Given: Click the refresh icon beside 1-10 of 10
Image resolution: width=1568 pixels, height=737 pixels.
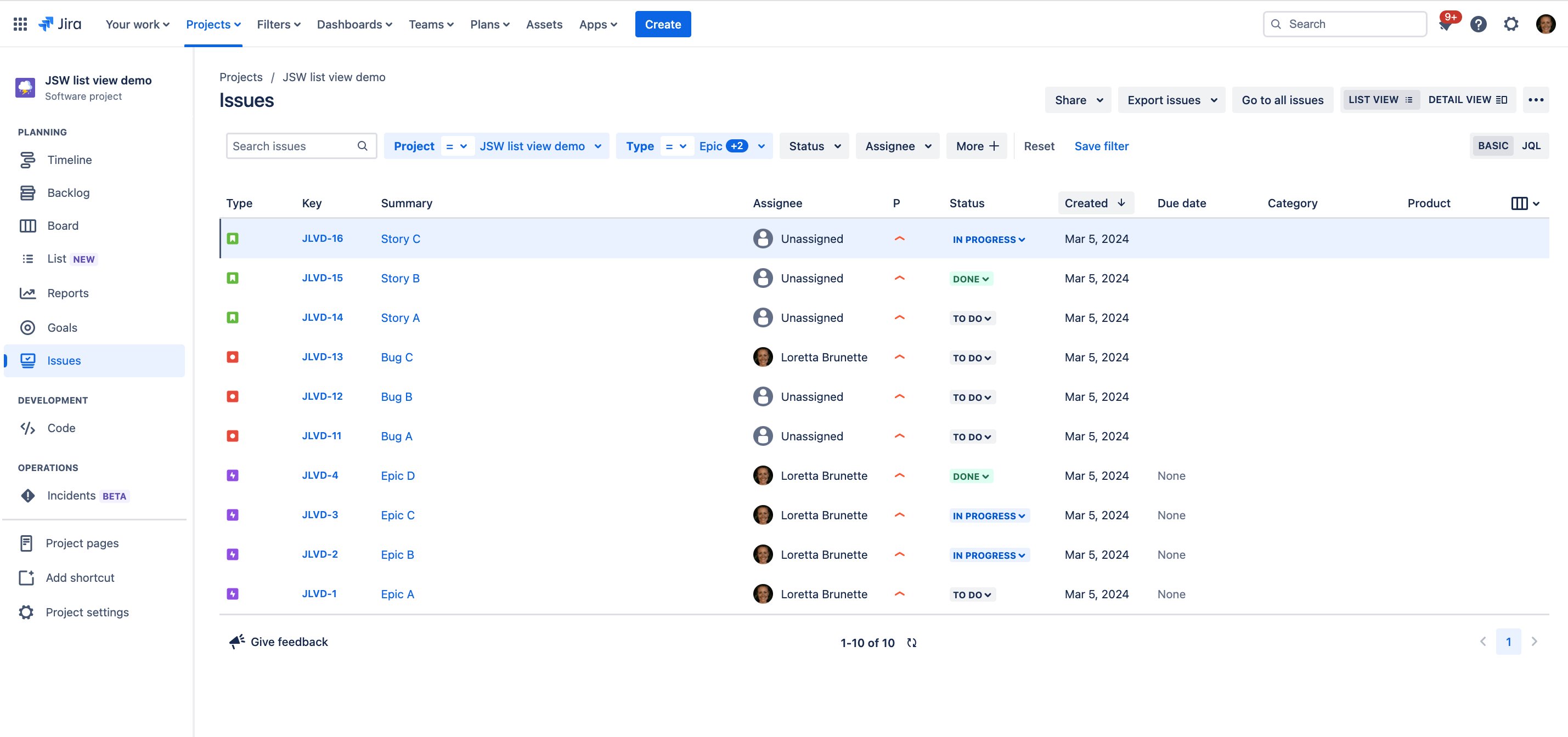Looking at the screenshot, I should click(x=911, y=643).
